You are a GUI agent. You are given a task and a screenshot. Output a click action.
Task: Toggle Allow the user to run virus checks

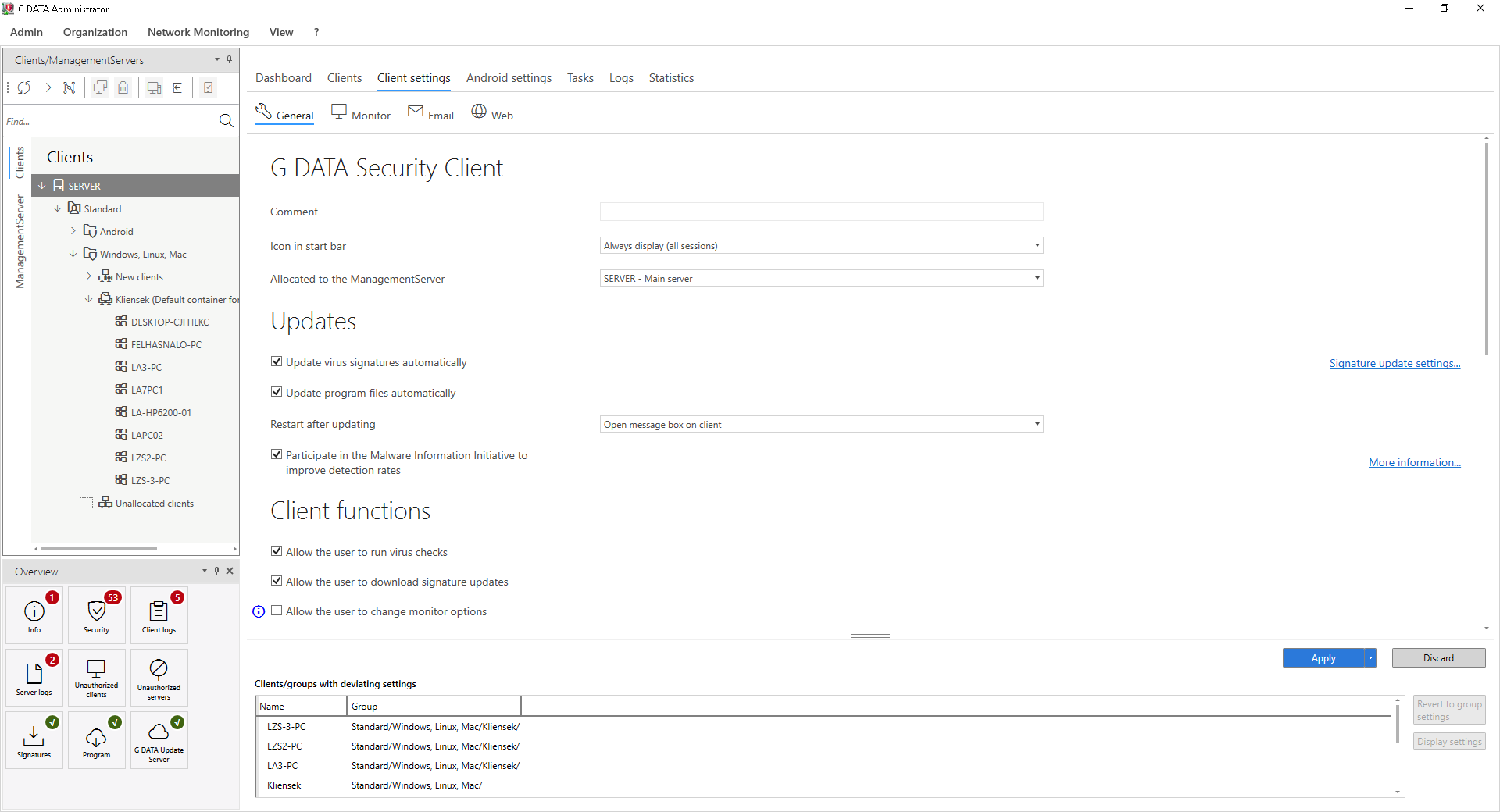(277, 551)
